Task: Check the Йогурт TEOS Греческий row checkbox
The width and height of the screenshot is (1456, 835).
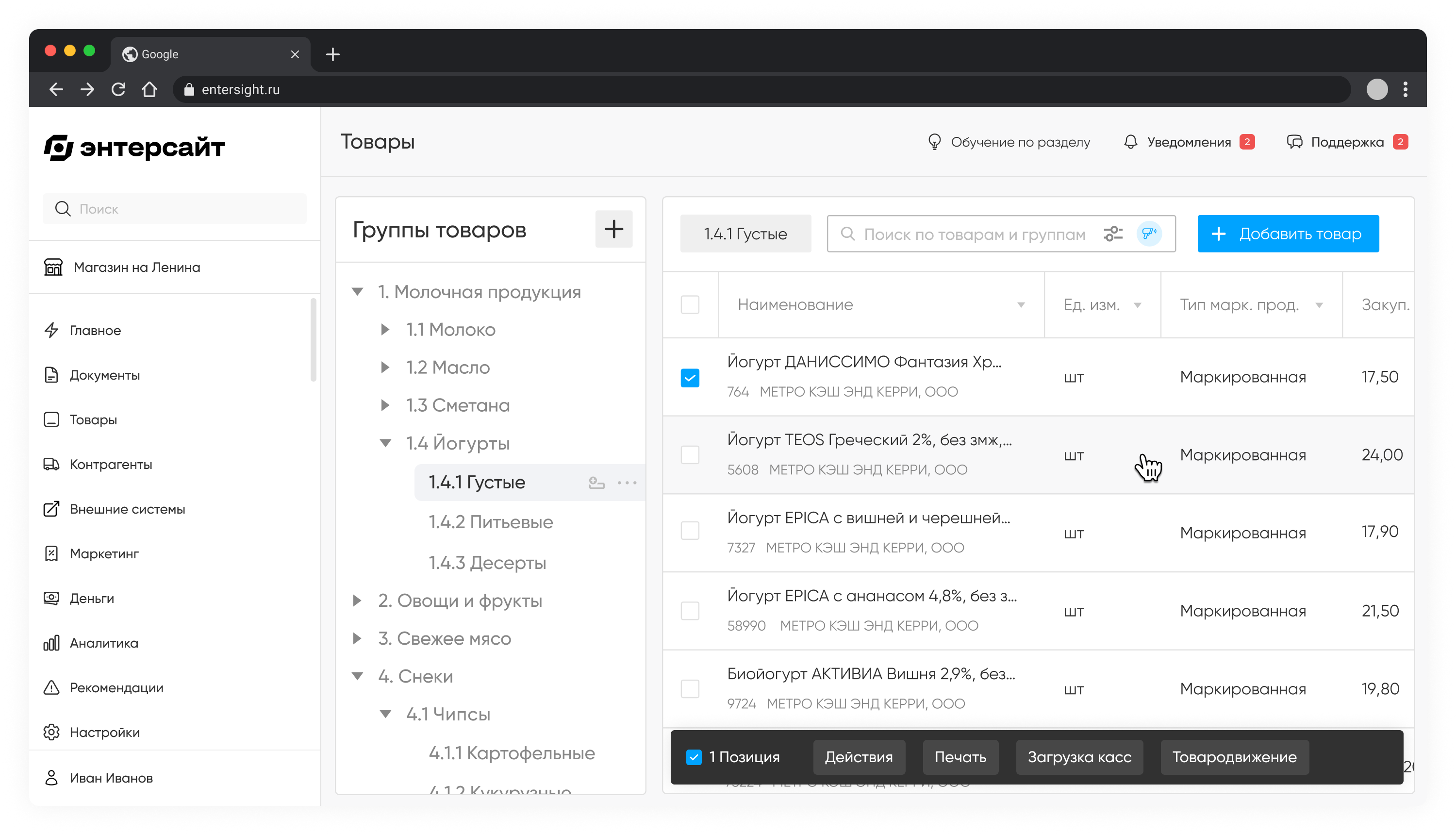Action: pos(690,455)
